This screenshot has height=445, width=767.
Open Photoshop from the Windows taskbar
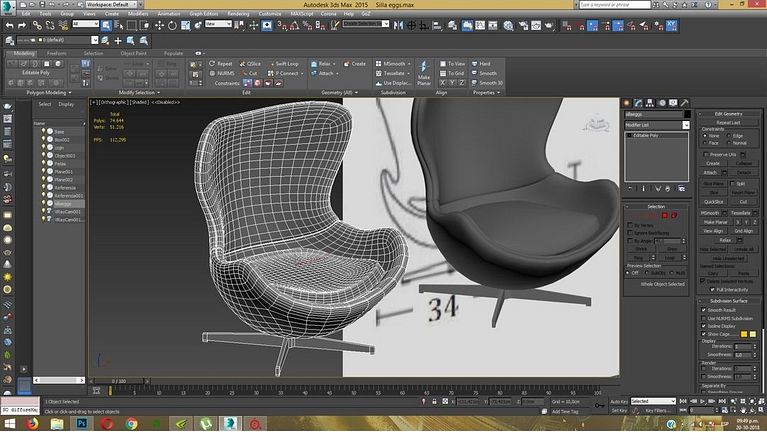coord(80,423)
